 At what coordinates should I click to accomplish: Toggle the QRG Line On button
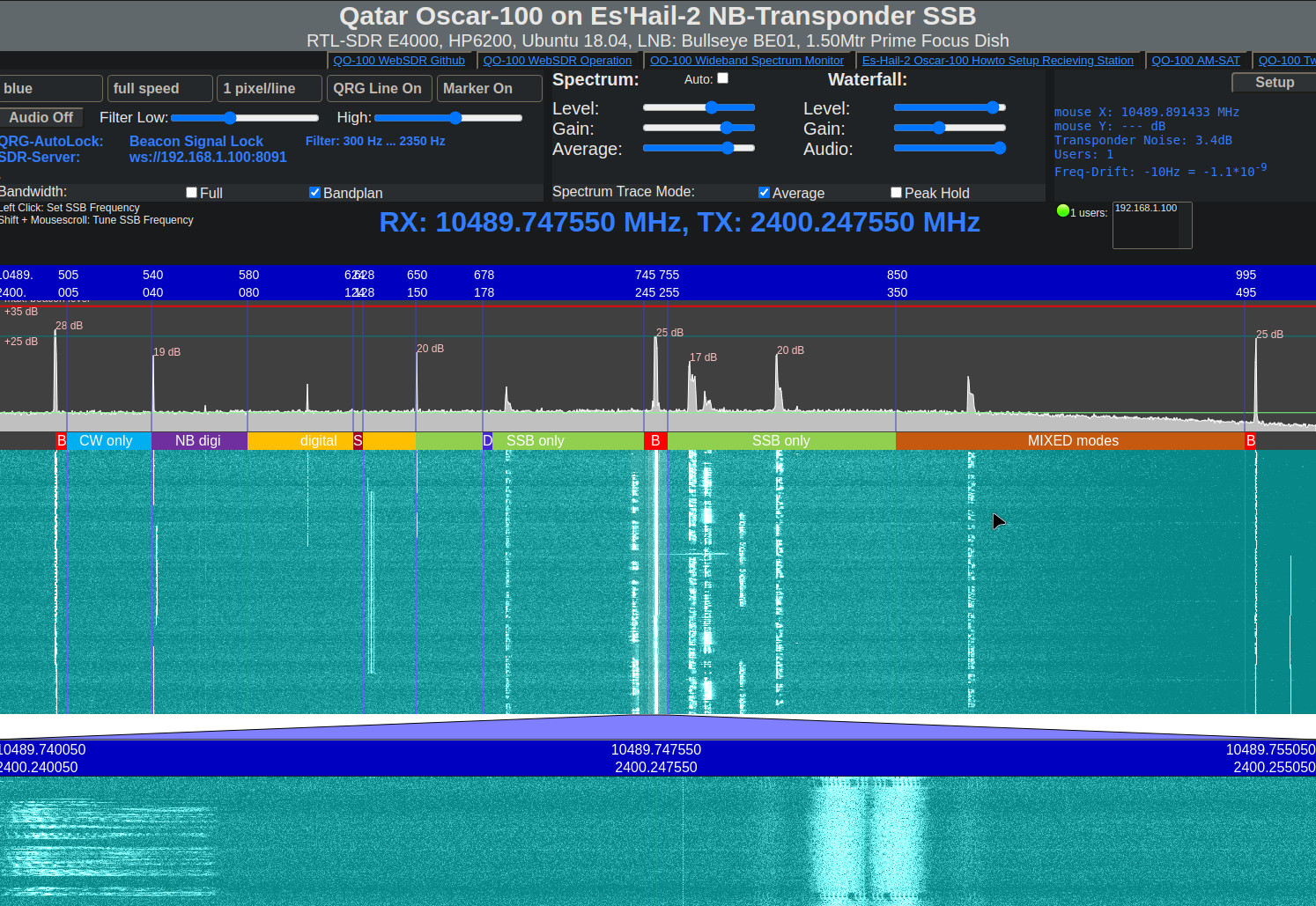click(379, 88)
